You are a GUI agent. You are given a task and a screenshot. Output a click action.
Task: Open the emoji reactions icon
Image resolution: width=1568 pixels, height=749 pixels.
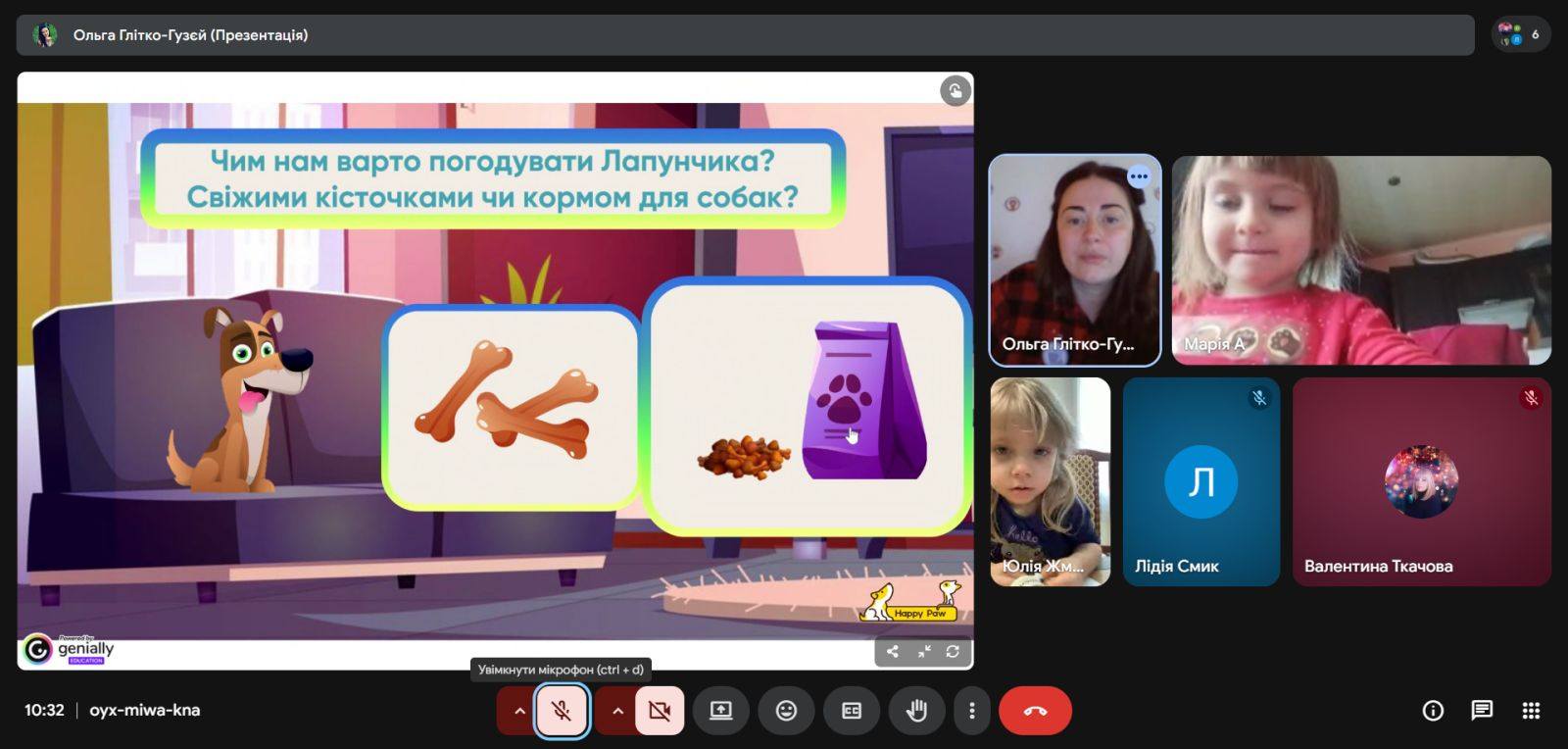[786, 711]
